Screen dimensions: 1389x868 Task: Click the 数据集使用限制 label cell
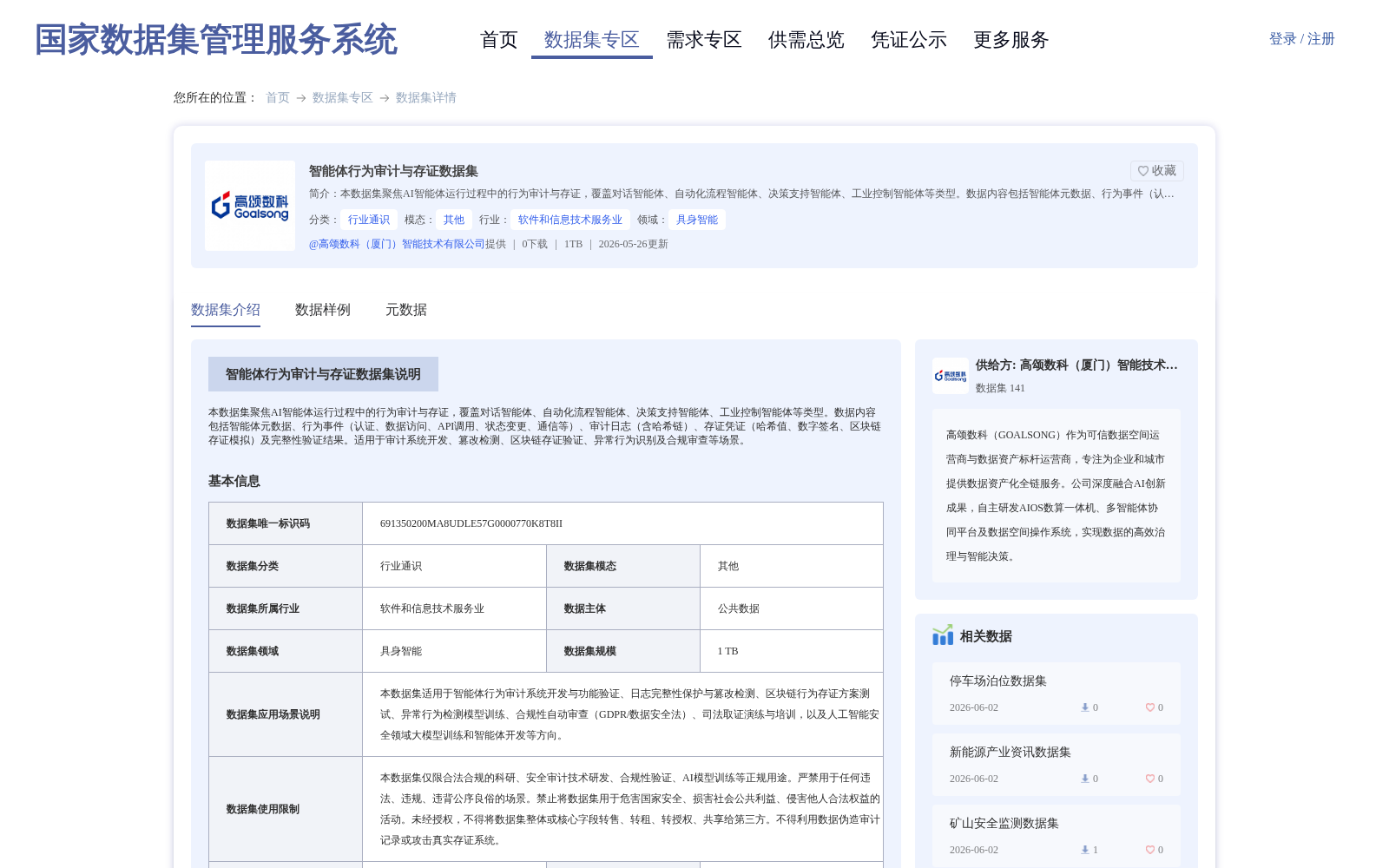click(x=286, y=809)
